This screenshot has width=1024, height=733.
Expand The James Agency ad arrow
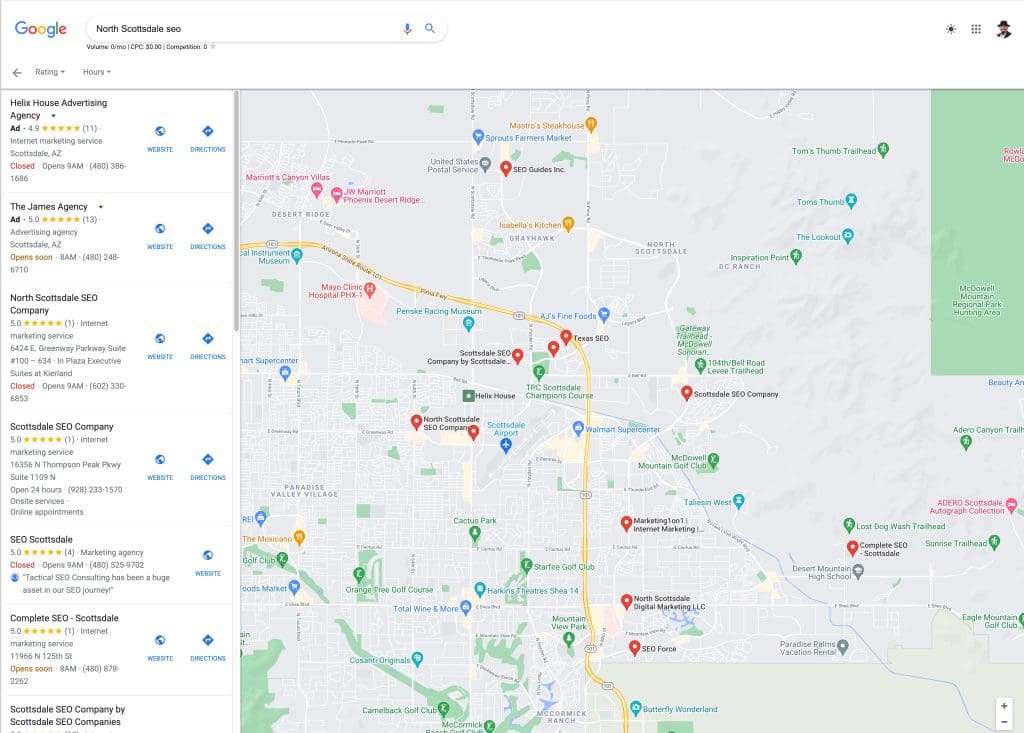point(101,206)
